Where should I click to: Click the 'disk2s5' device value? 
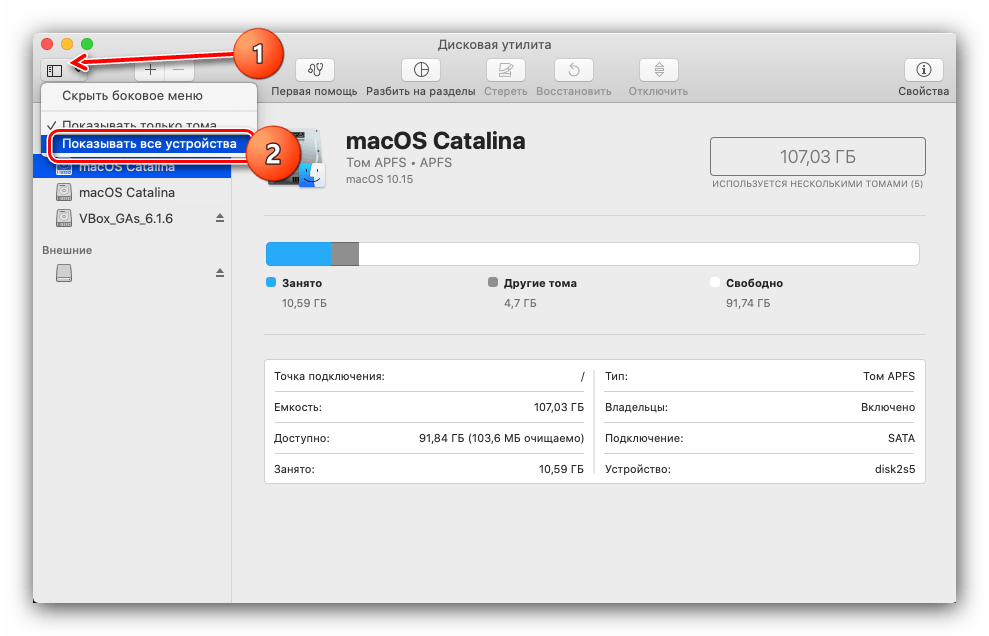(x=895, y=469)
